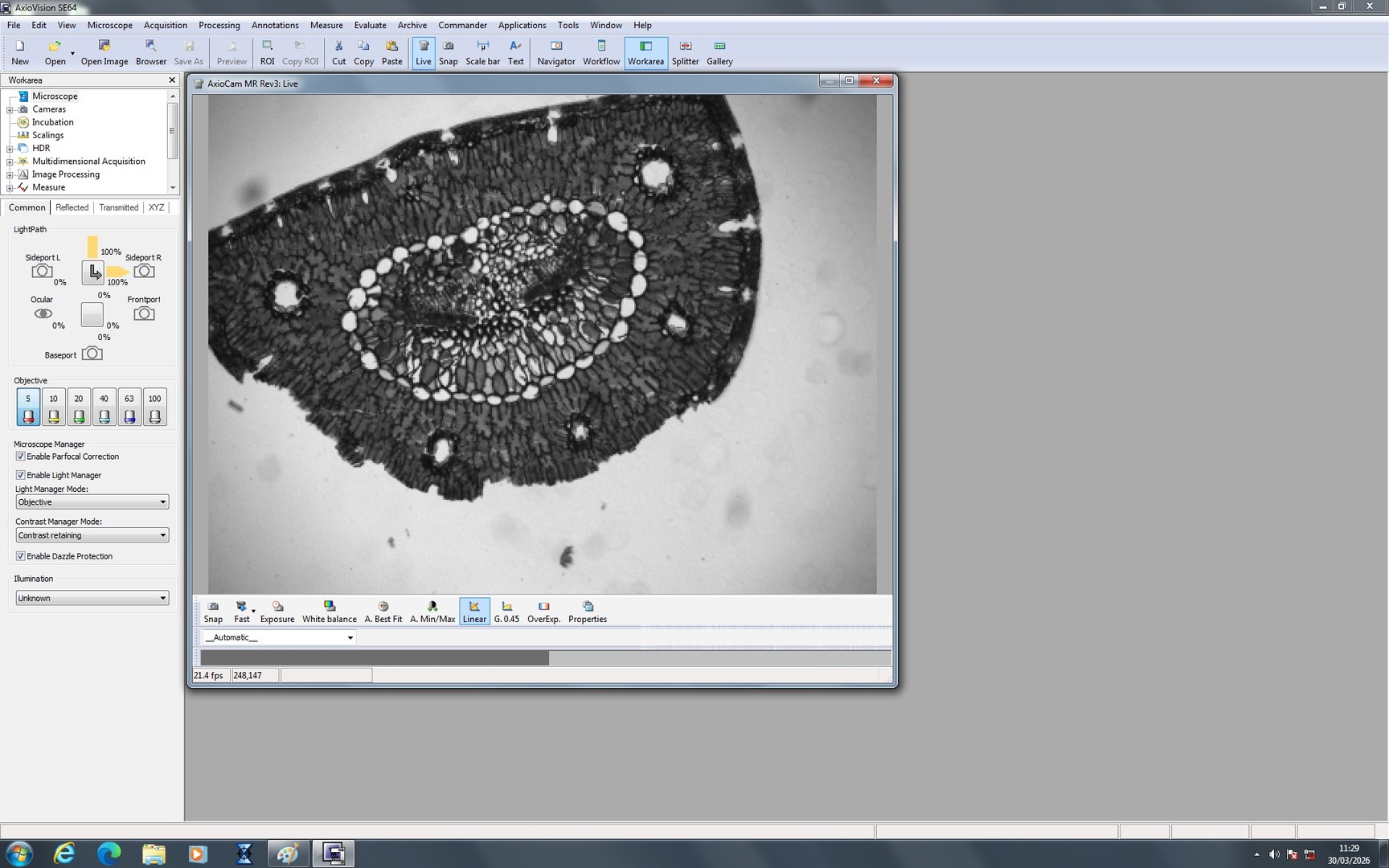This screenshot has width=1389, height=868.
Task: Snap an image in the live camera window
Action: [213, 611]
